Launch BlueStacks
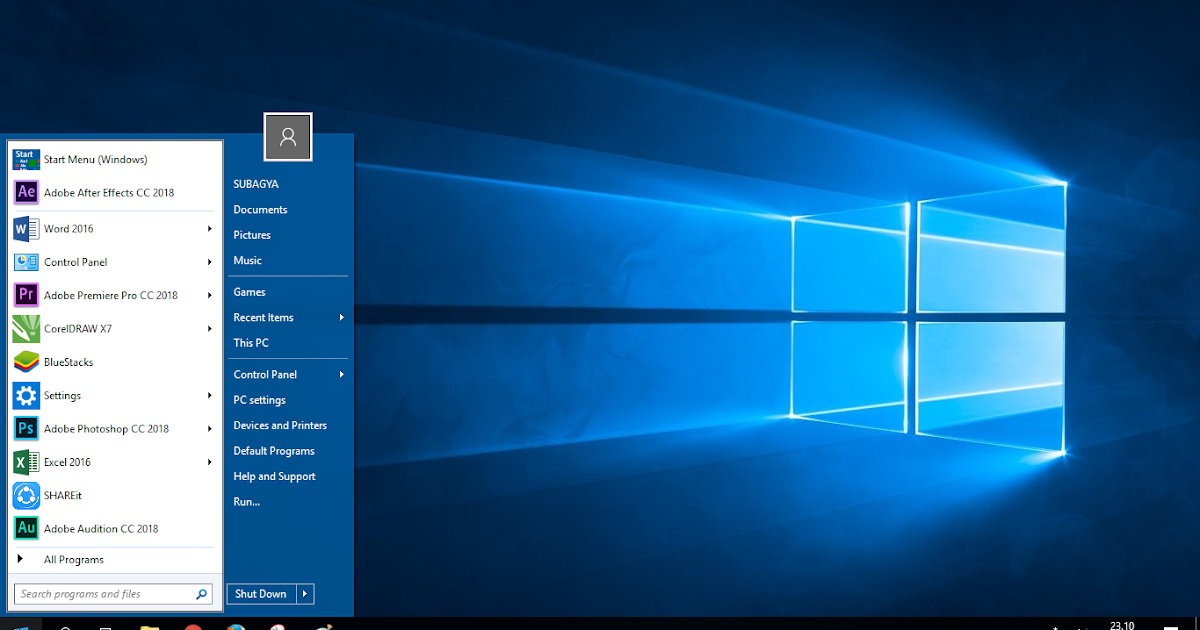1200x630 pixels. 75,361
